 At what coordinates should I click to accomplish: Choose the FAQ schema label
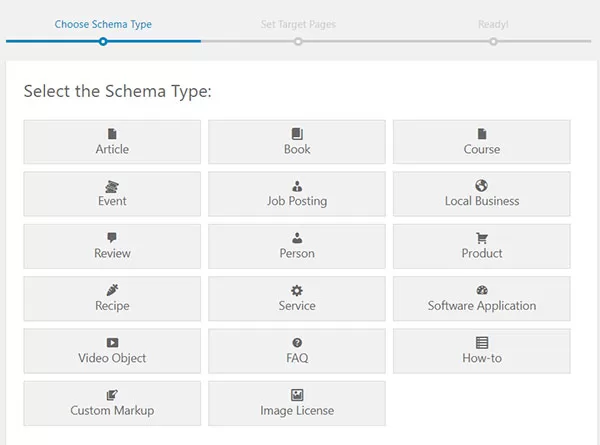(x=297, y=358)
